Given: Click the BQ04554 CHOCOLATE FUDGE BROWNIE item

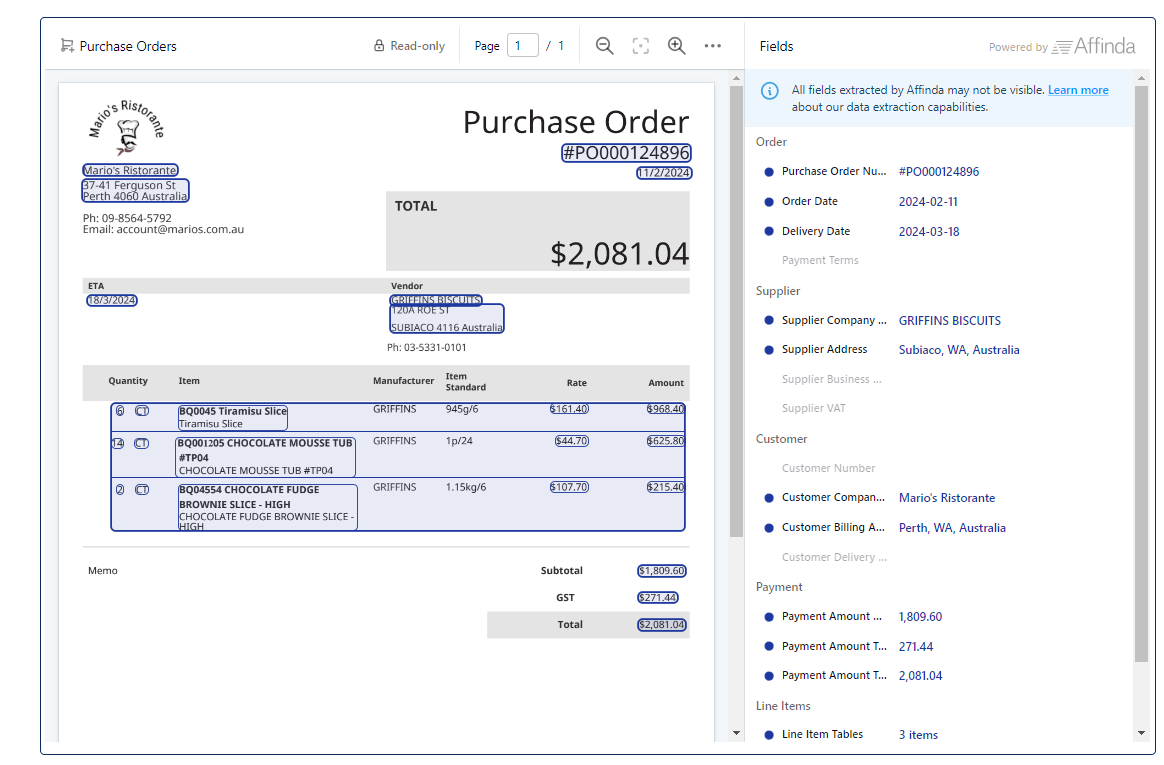Looking at the screenshot, I should tap(267, 508).
